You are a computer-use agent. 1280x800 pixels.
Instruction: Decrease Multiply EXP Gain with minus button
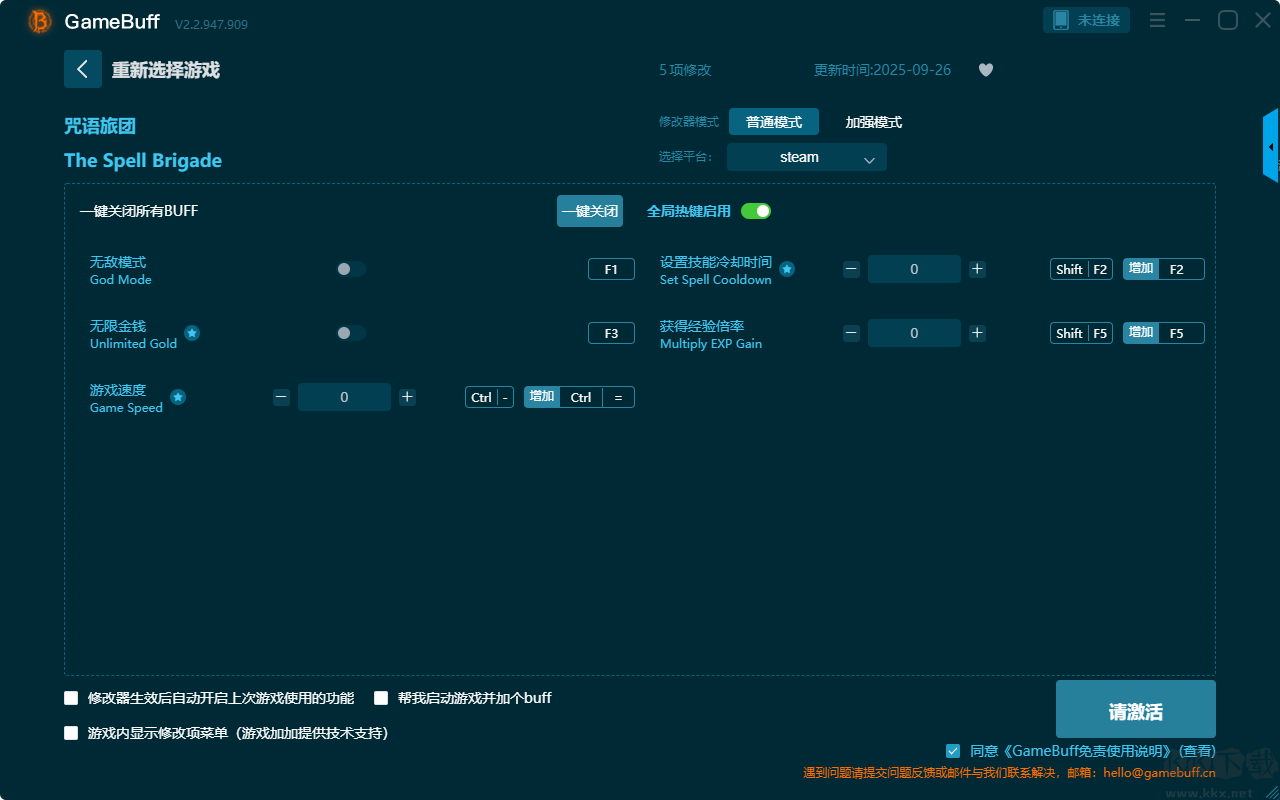(851, 333)
